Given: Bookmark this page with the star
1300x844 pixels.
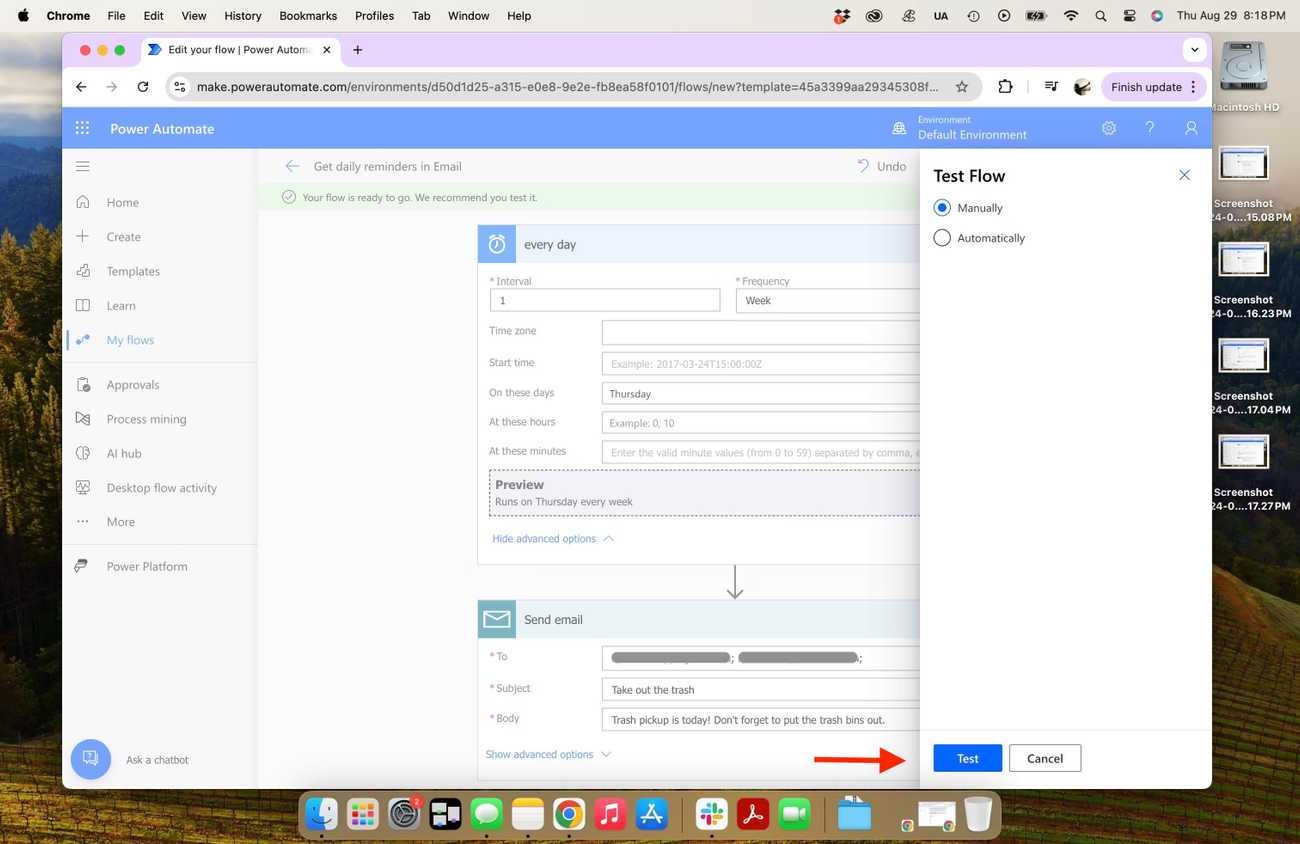Looking at the screenshot, I should (x=962, y=87).
